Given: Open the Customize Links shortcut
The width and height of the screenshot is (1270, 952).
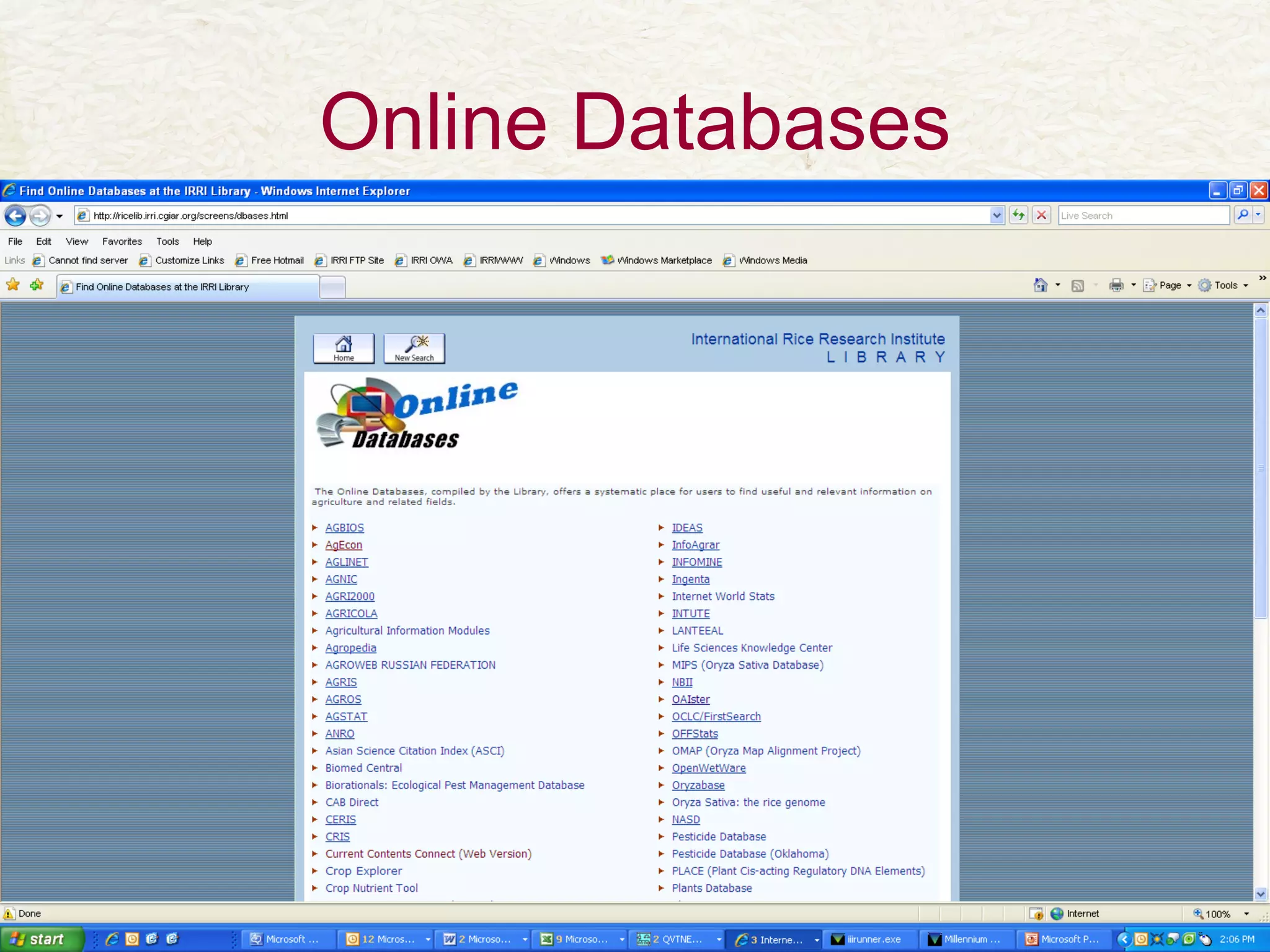Looking at the screenshot, I should (x=182, y=260).
